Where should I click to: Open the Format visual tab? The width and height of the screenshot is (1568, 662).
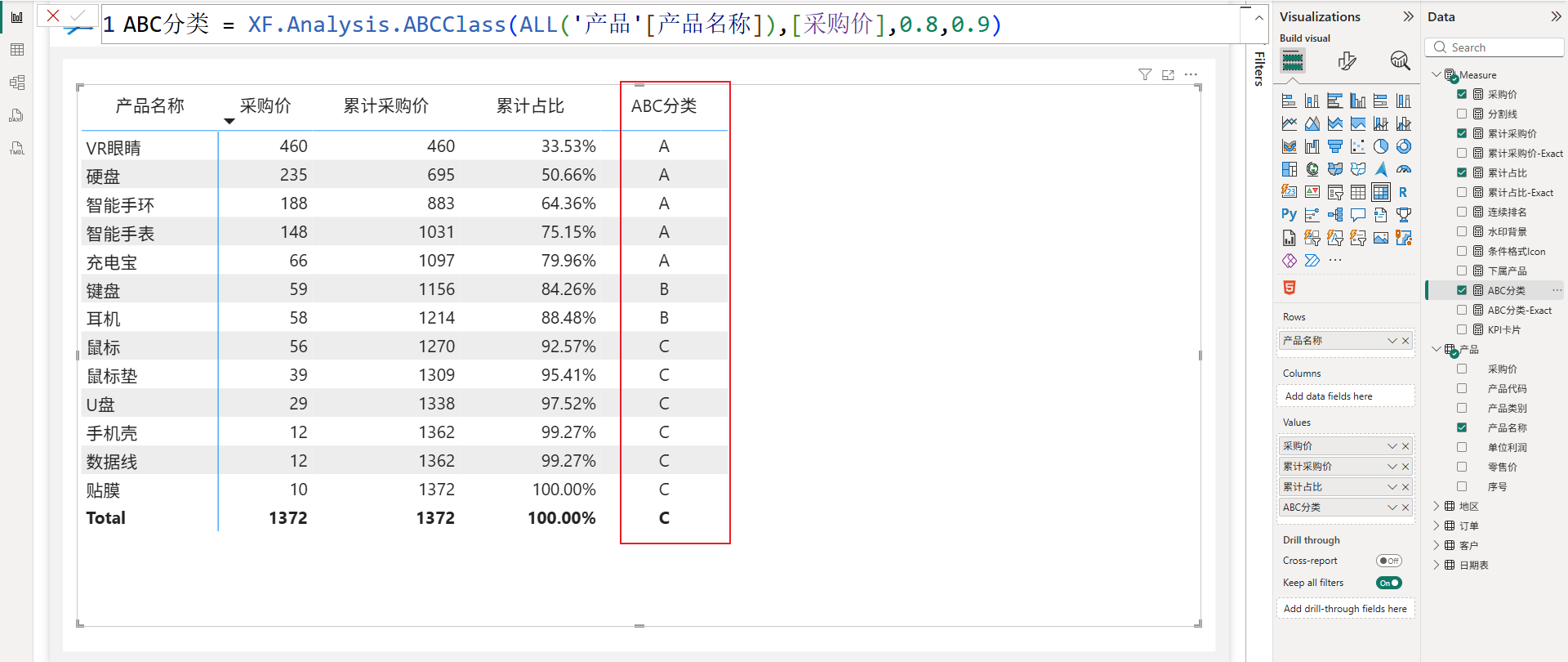coord(1347,60)
